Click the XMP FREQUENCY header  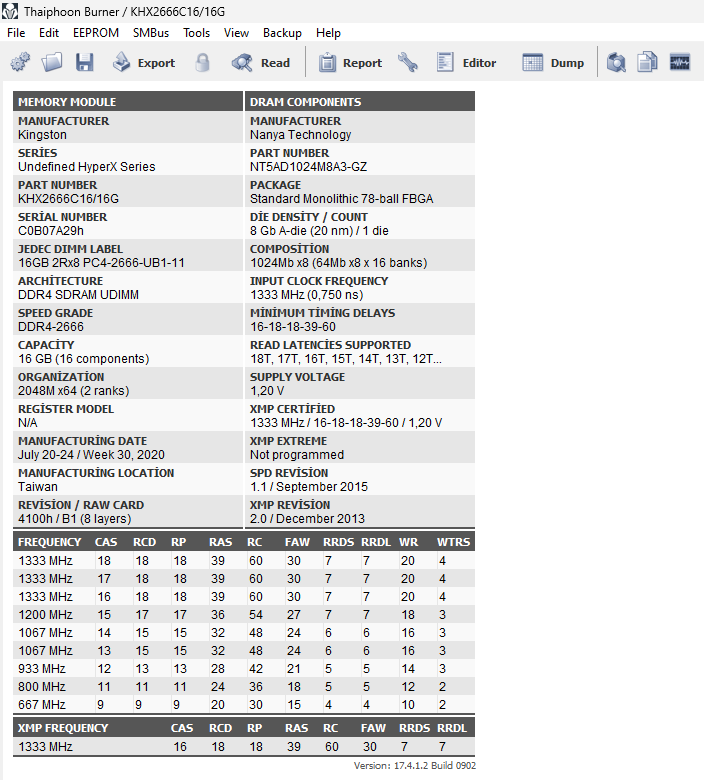63,728
